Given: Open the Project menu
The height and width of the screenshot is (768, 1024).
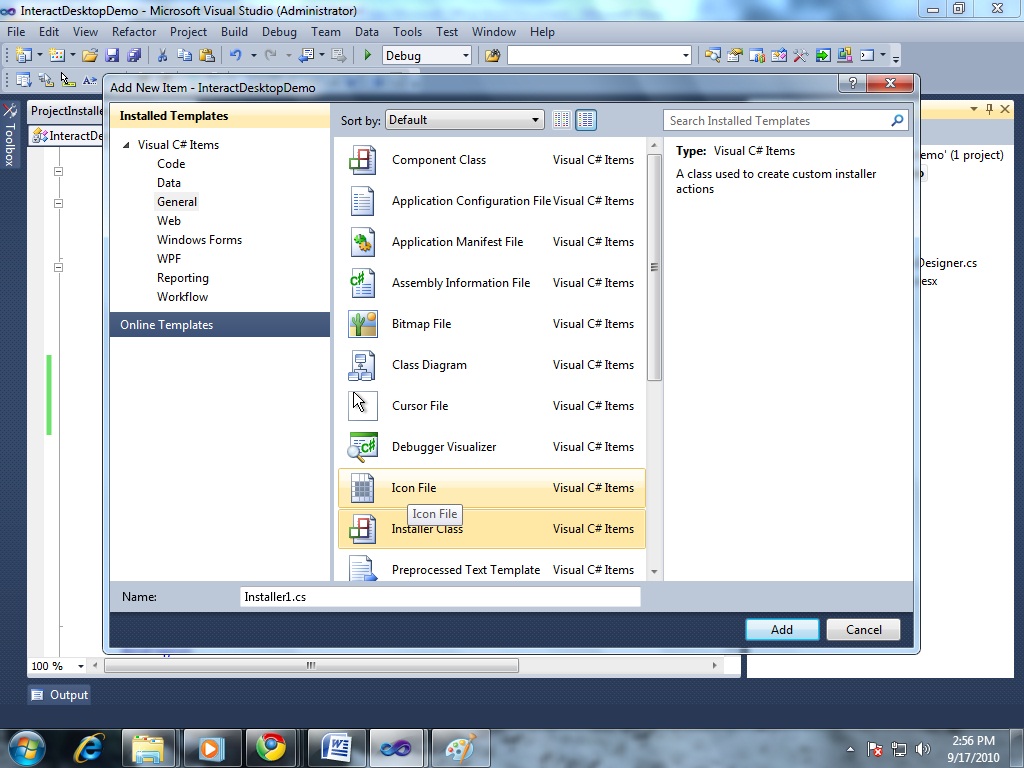Looking at the screenshot, I should pyautogui.click(x=188, y=32).
